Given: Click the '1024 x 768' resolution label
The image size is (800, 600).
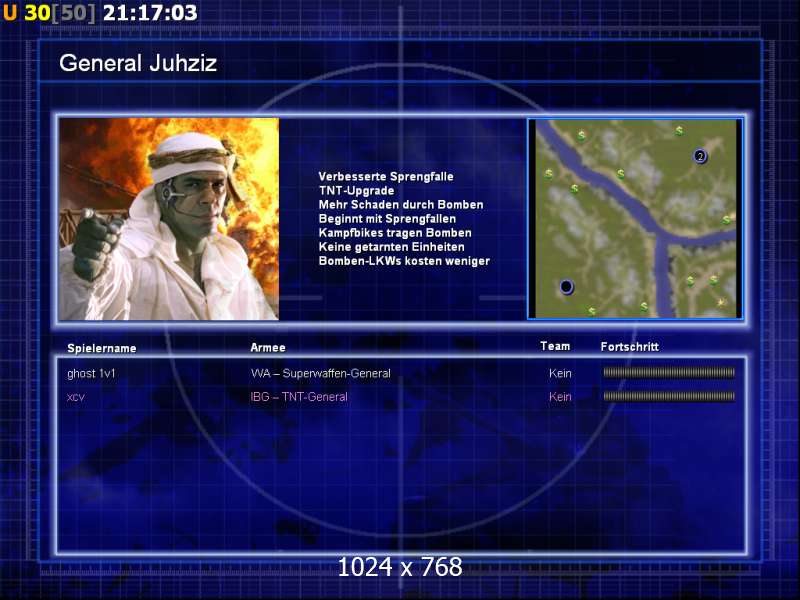Looking at the screenshot, I should [400, 567].
